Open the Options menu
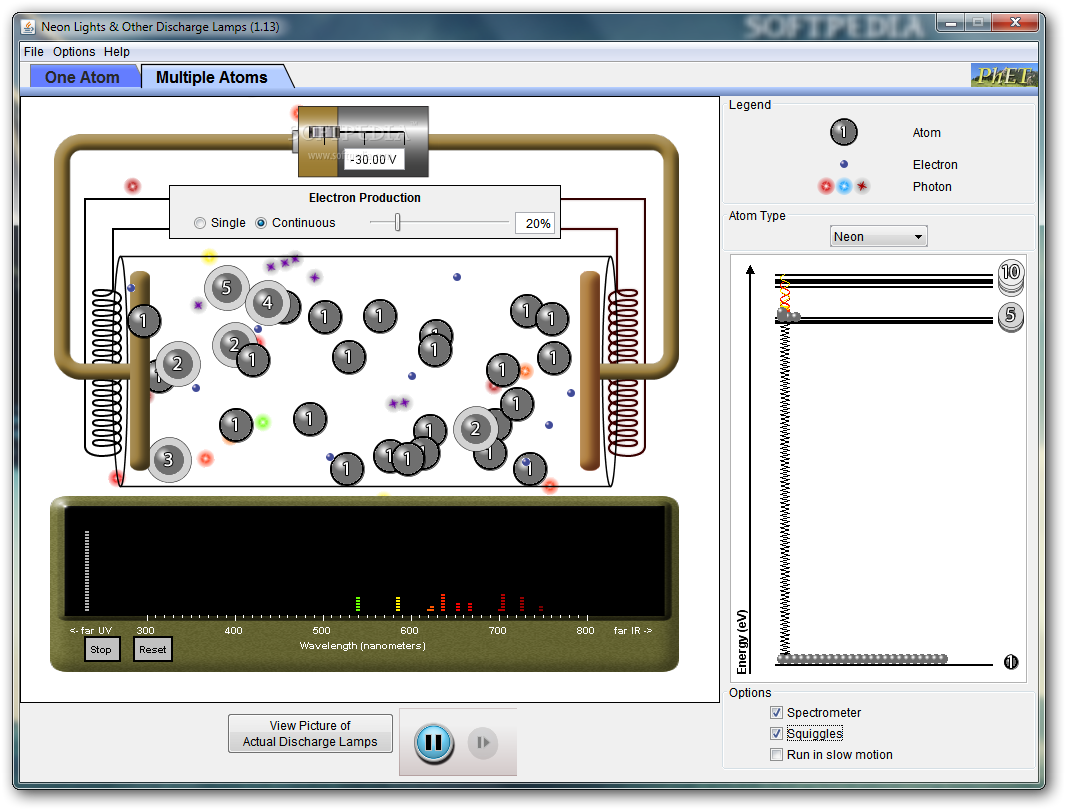The width and height of the screenshot is (1066, 810). tap(74, 52)
